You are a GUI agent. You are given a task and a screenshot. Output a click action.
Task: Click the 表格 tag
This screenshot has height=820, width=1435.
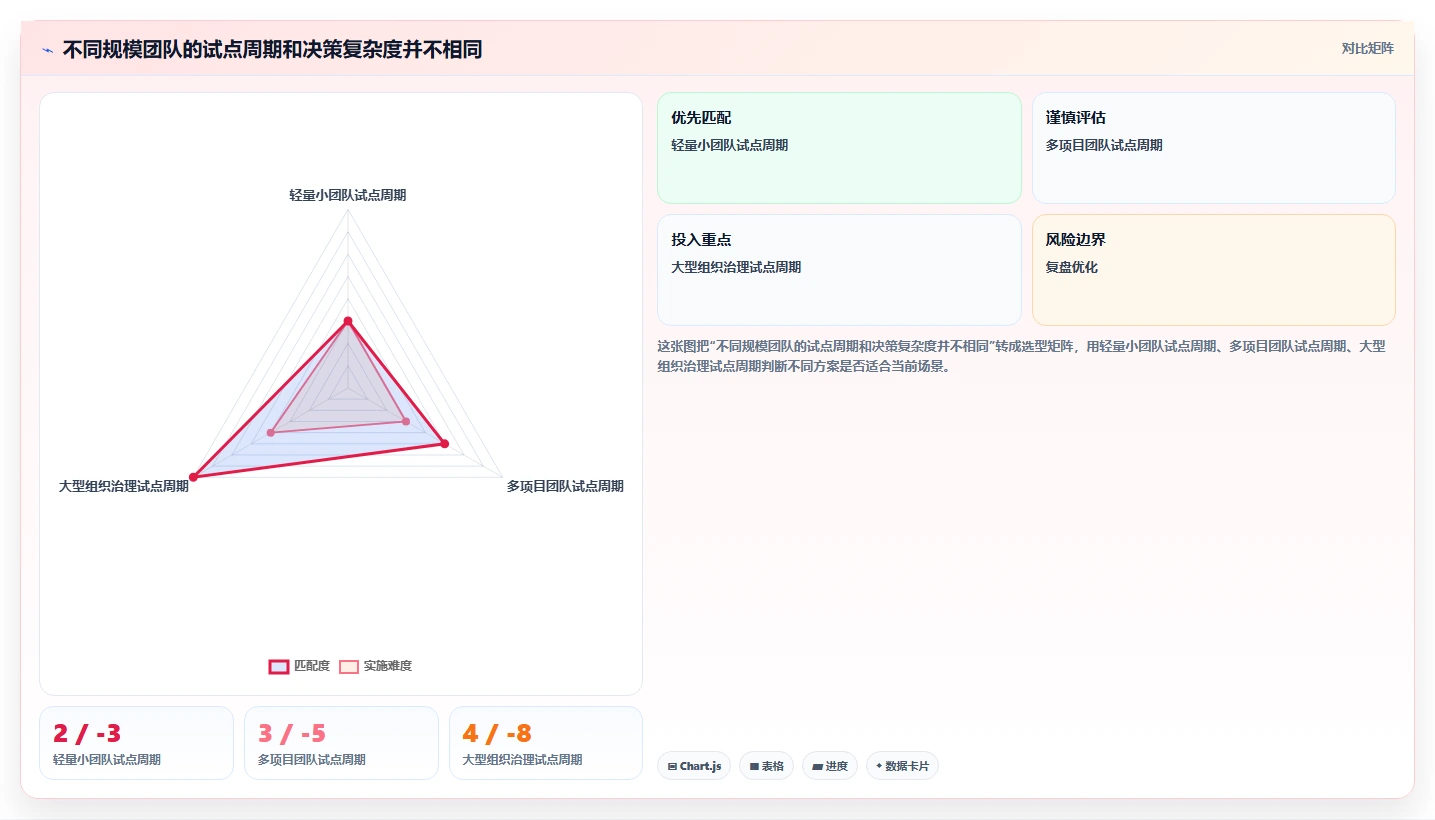[x=767, y=766]
